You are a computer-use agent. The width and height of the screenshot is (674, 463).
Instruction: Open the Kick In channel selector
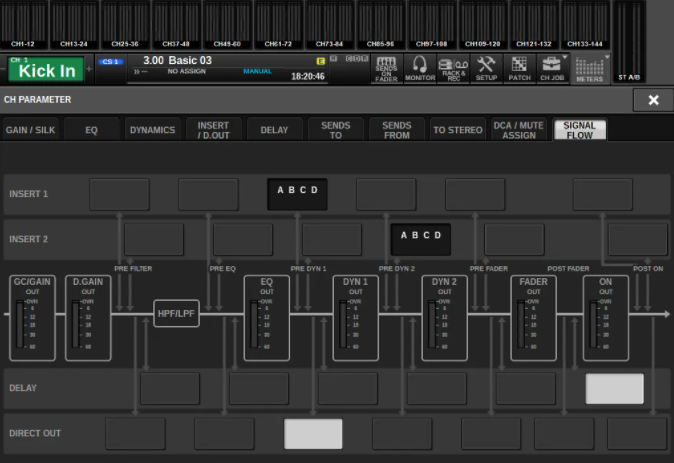46,68
